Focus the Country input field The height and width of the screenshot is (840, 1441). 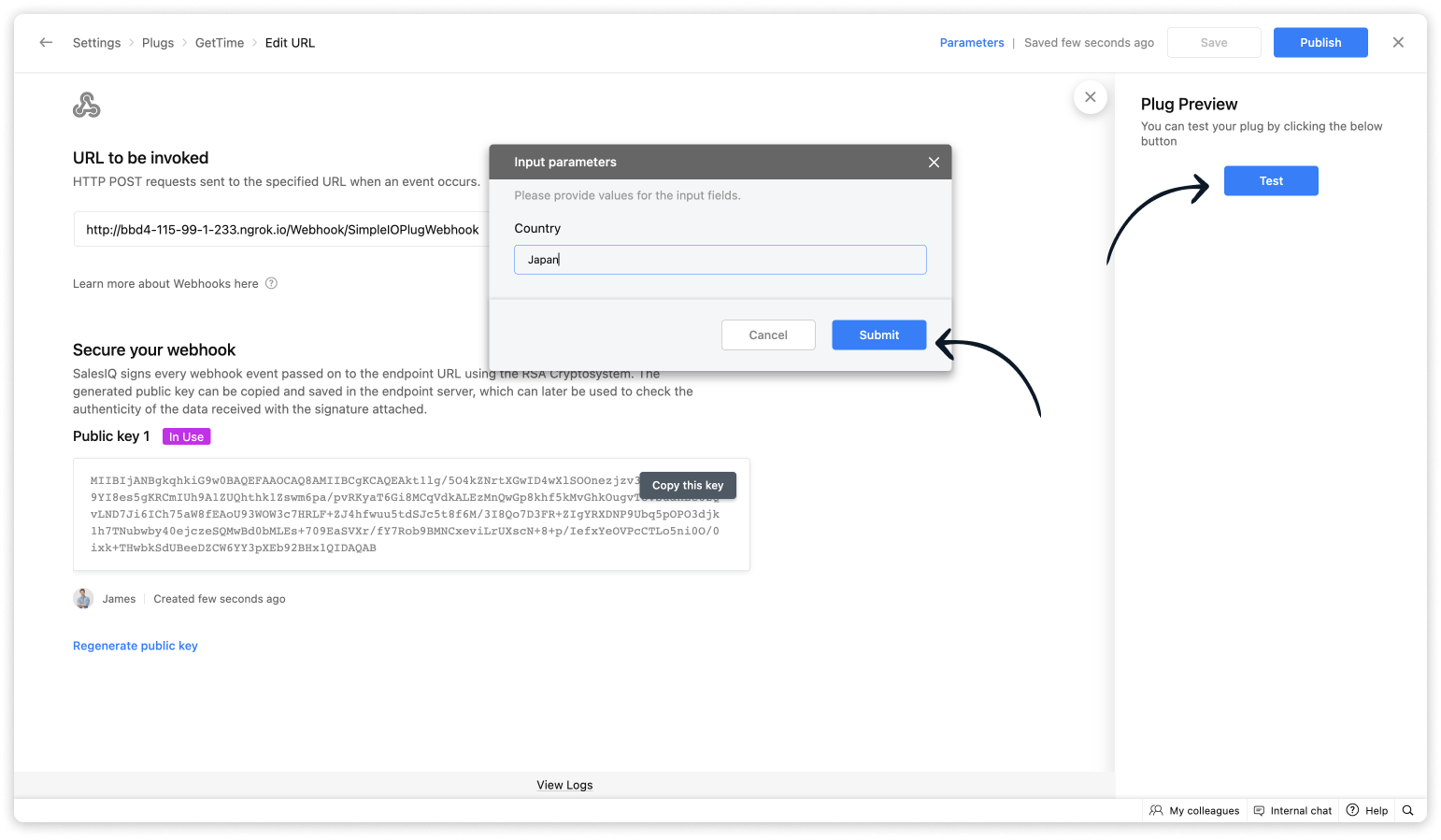(x=720, y=260)
